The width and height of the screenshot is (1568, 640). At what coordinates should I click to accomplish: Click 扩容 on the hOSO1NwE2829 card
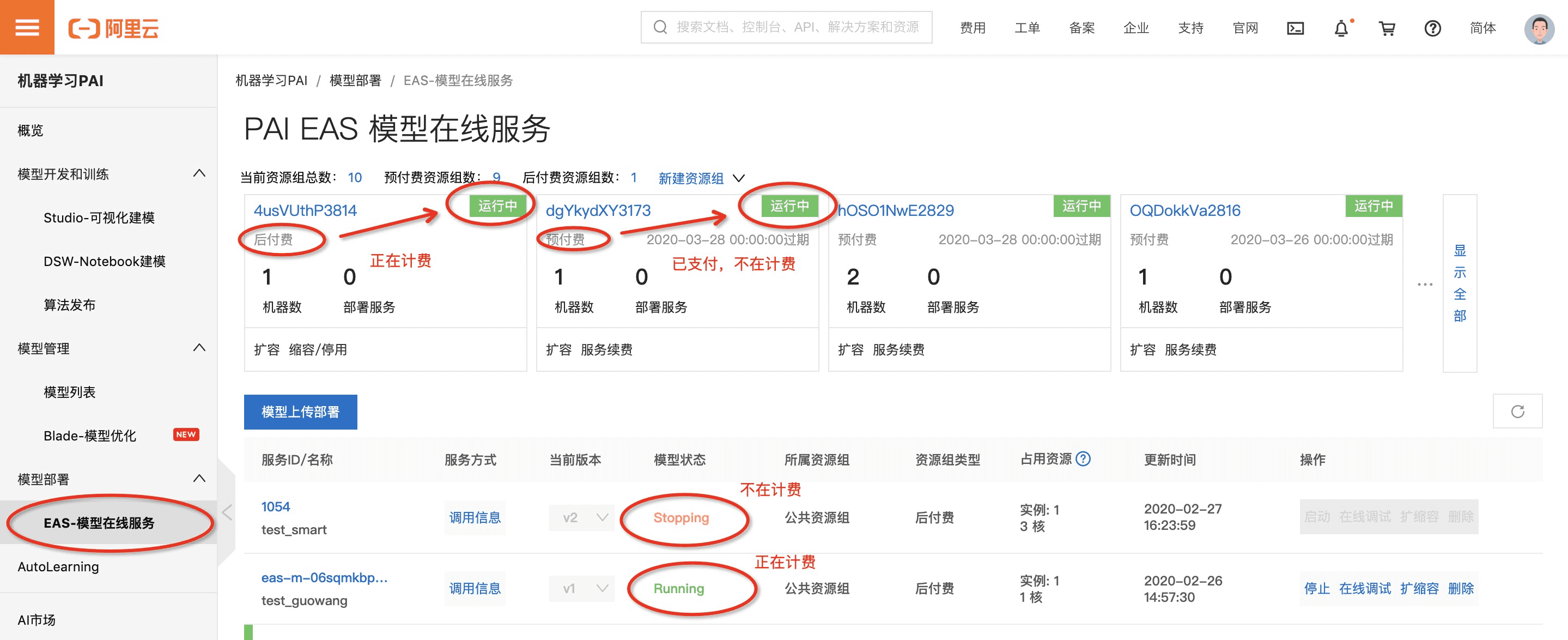[x=850, y=349]
